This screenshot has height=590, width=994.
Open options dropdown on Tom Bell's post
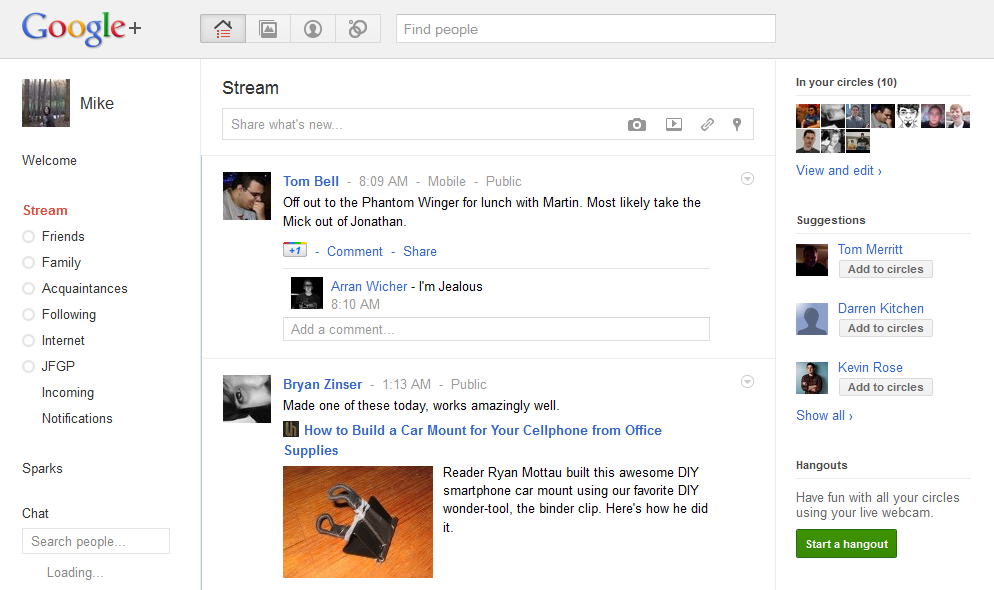(x=747, y=179)
